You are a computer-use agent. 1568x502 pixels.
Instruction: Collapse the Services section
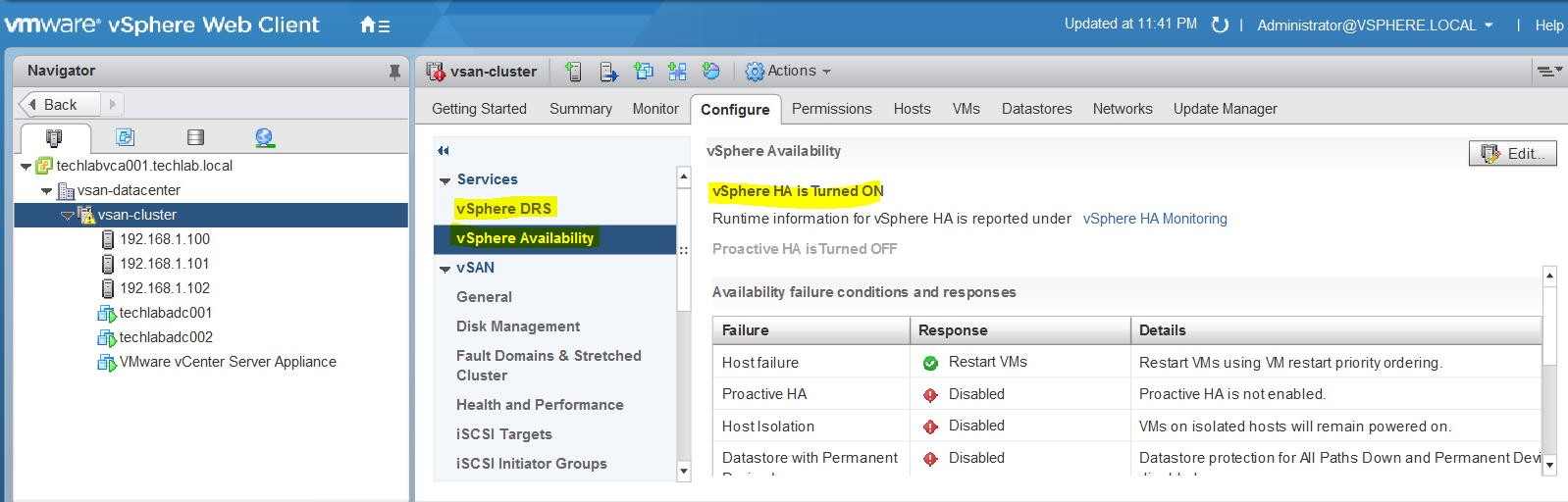(x=445, y=180)
